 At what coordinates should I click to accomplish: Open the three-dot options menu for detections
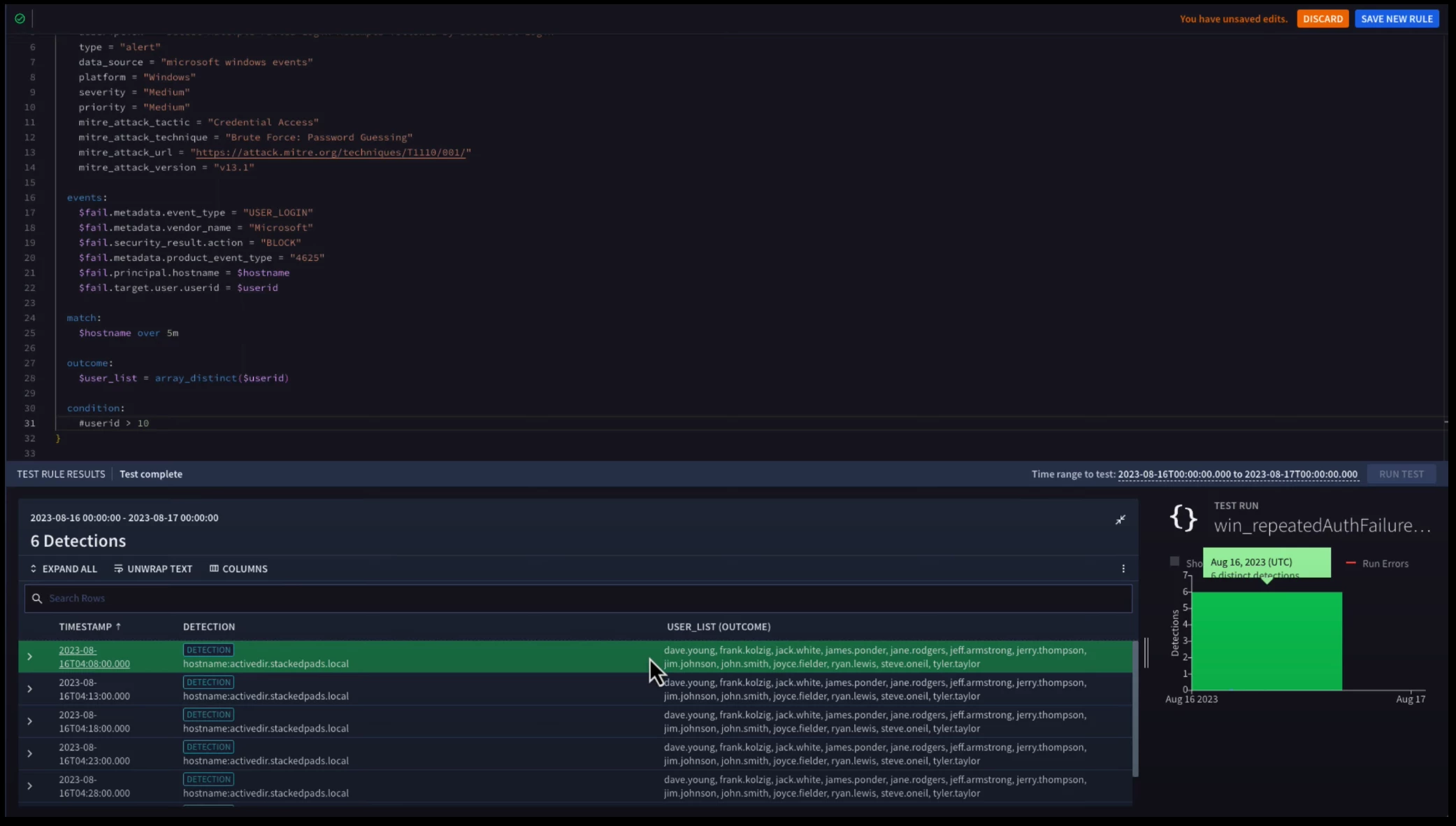pos(1123,569)
